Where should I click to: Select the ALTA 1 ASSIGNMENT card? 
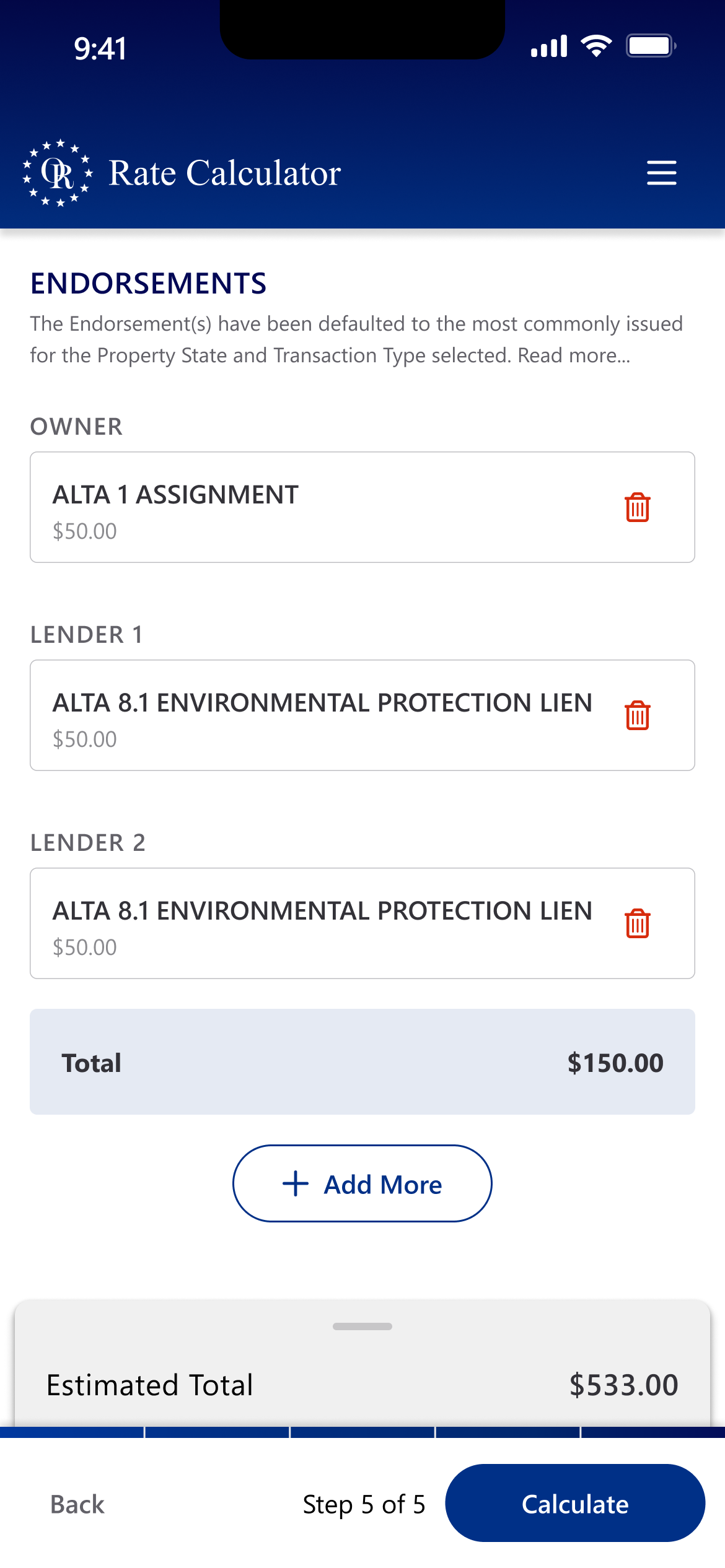310,508
